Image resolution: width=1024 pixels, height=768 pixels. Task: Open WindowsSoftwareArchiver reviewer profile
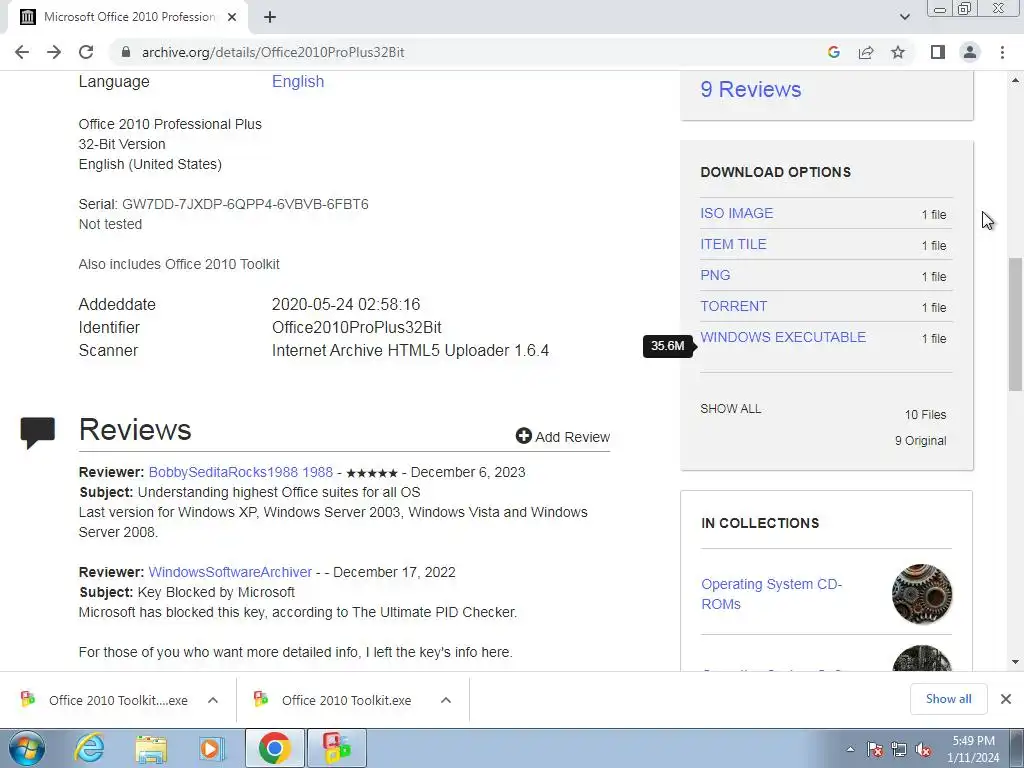[230, 572]
